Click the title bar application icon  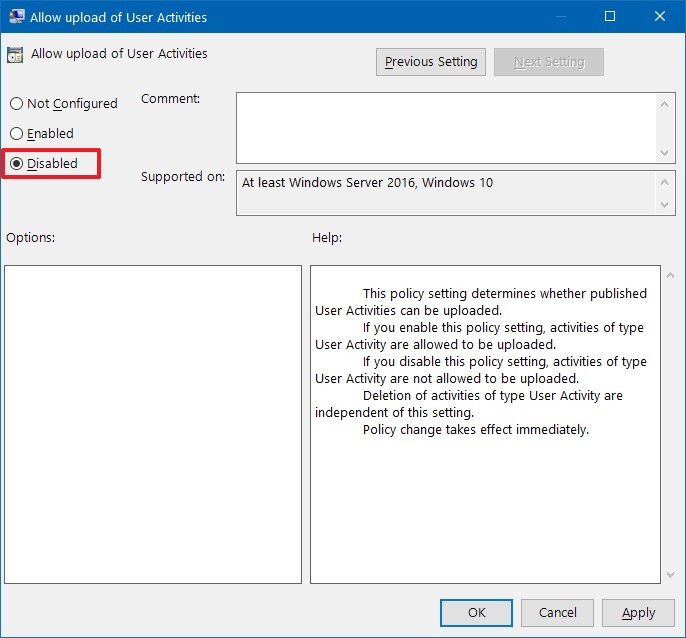tap(17, 17)
